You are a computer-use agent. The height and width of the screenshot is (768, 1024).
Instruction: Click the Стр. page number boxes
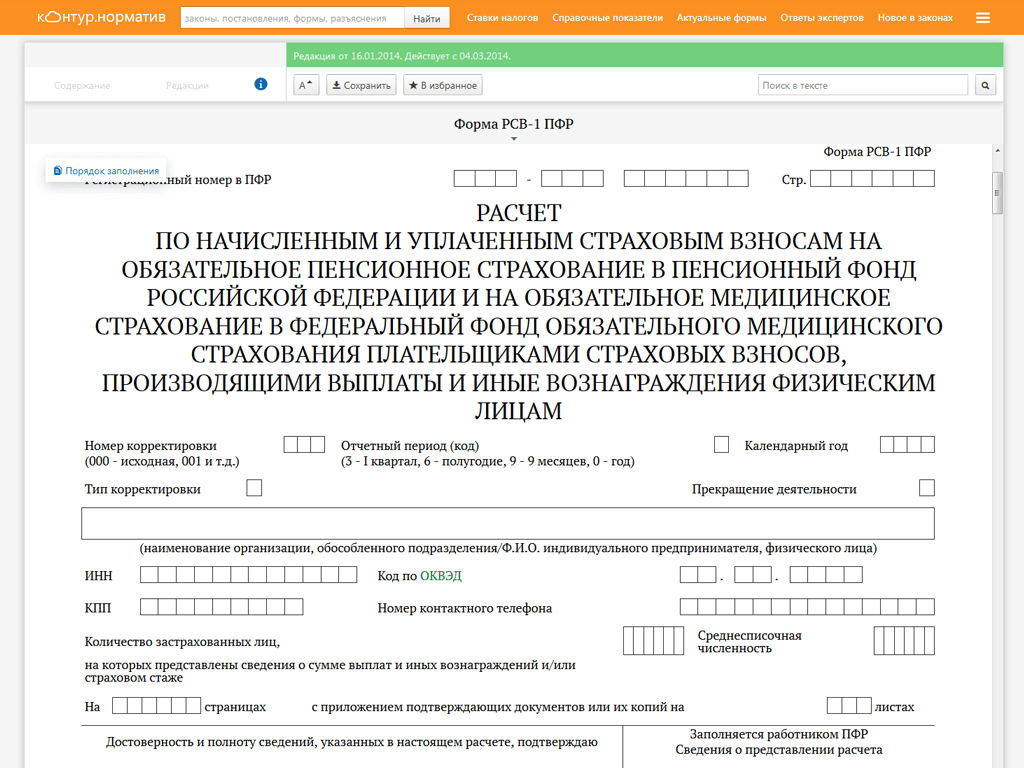point(872,178)
